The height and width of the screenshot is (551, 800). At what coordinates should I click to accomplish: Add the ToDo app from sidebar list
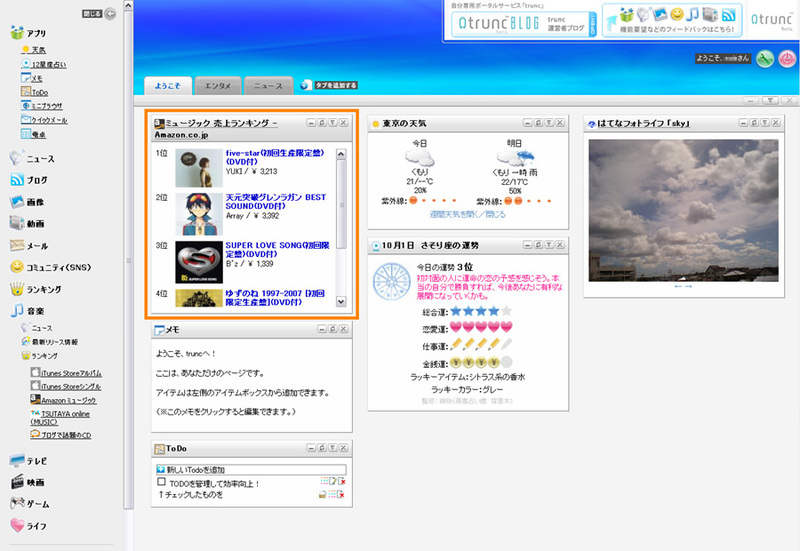[x=35, y=92]
